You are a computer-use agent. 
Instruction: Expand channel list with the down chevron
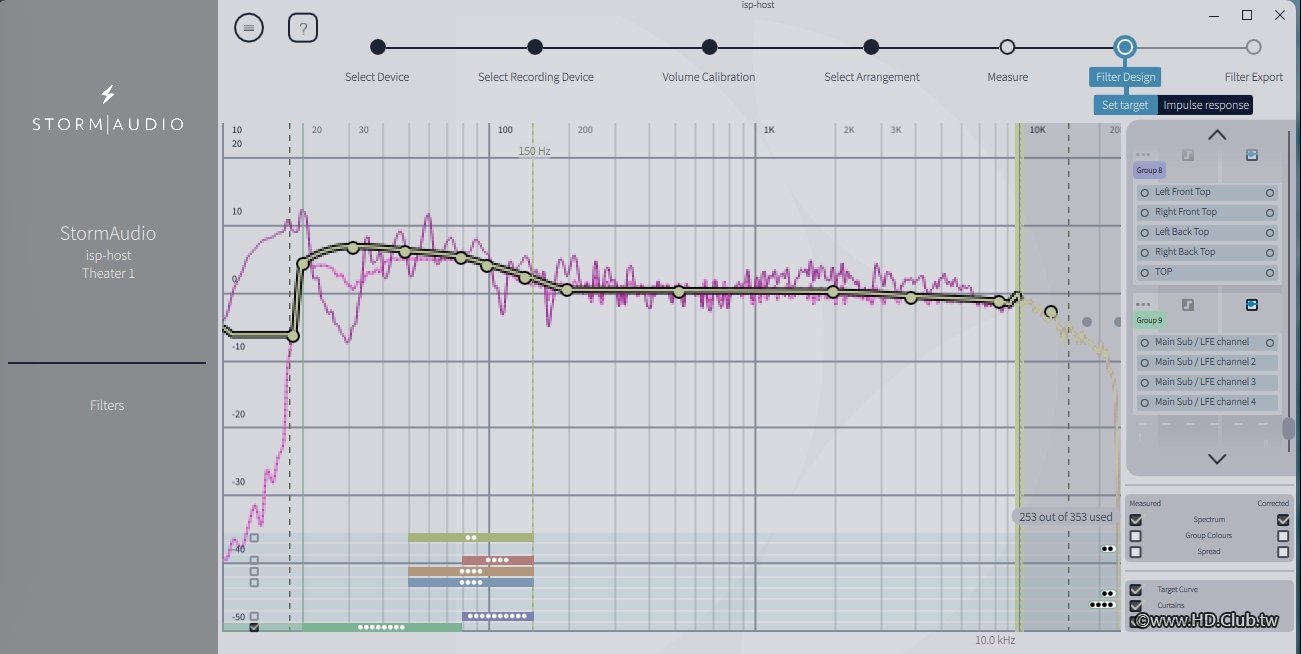pyautogui.click(x=1216, y=459)
